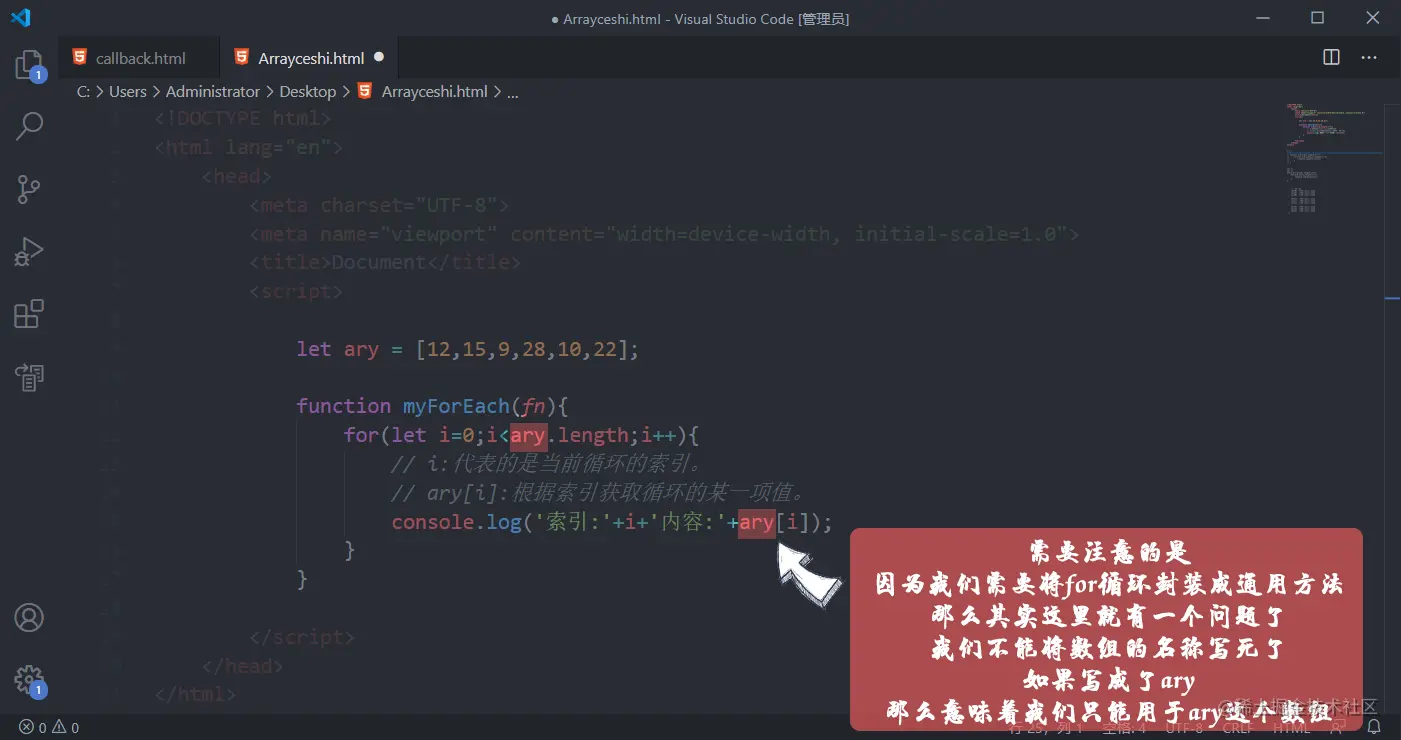1401x740 pixels.
Task: Switch to the callback.html tab
Action: click(138, 58)
